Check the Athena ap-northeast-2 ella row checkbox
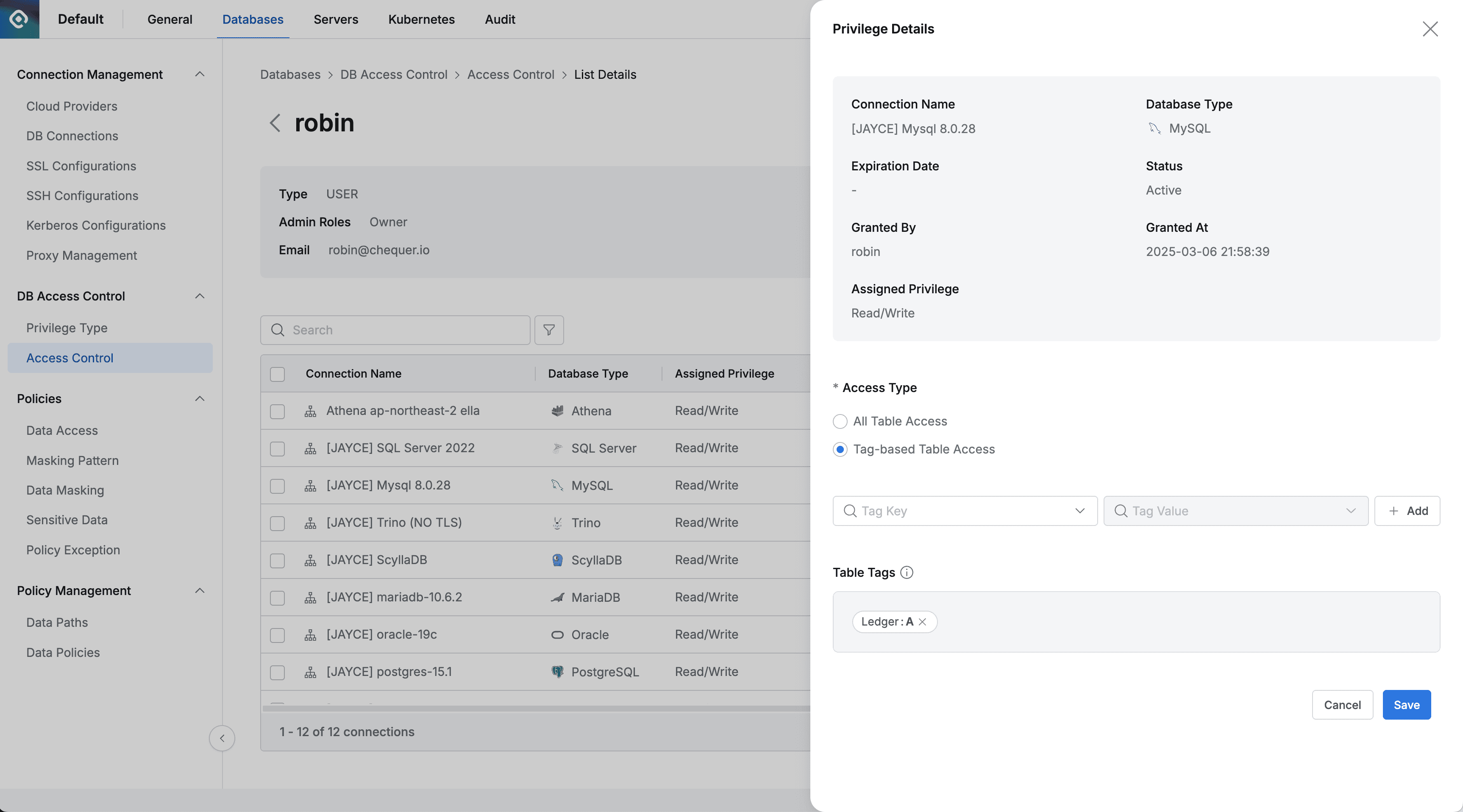Image resolution: width=1463 pixels, height=812 pixels. coord(277,411)
